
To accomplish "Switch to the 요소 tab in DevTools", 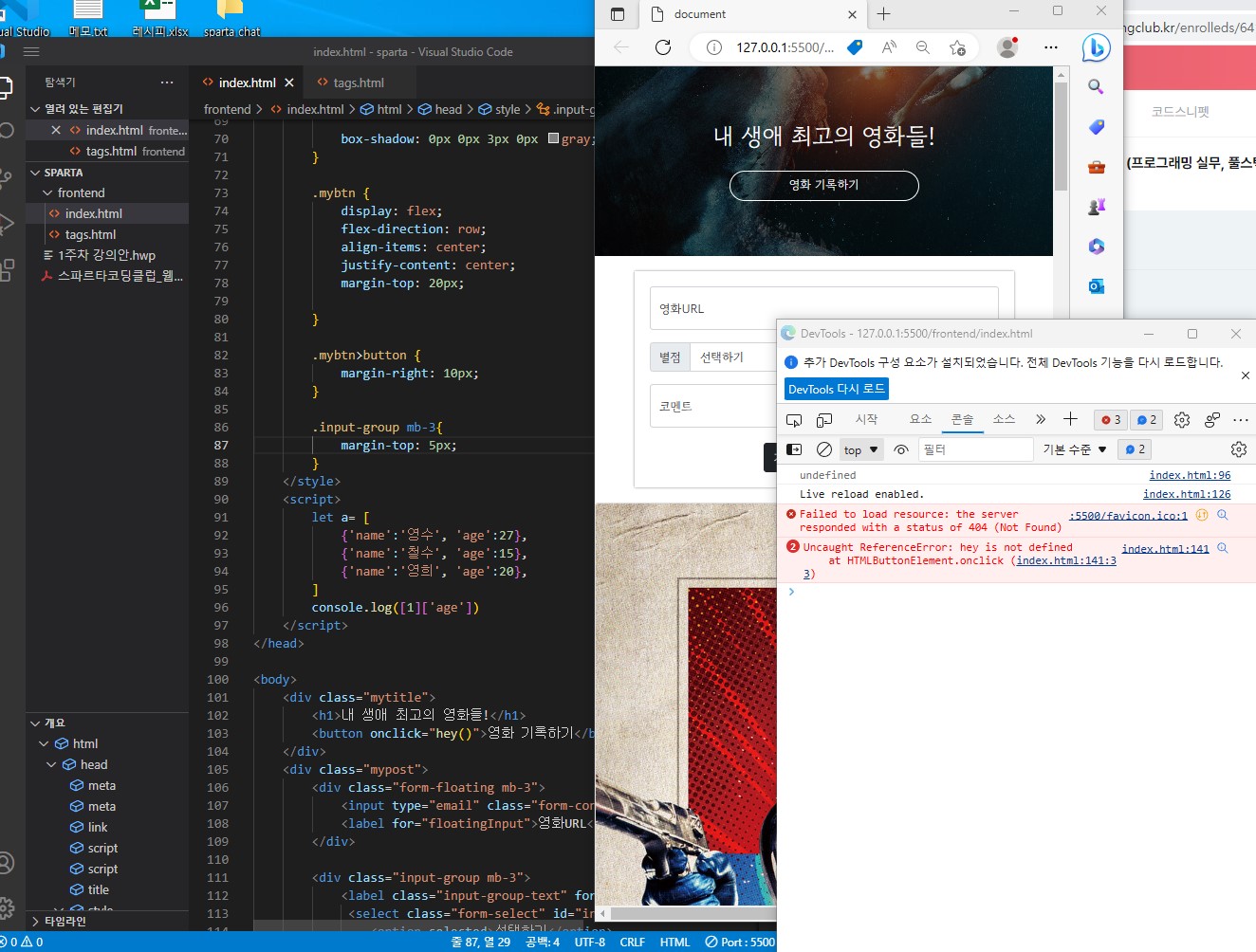I will pos(920,419).
